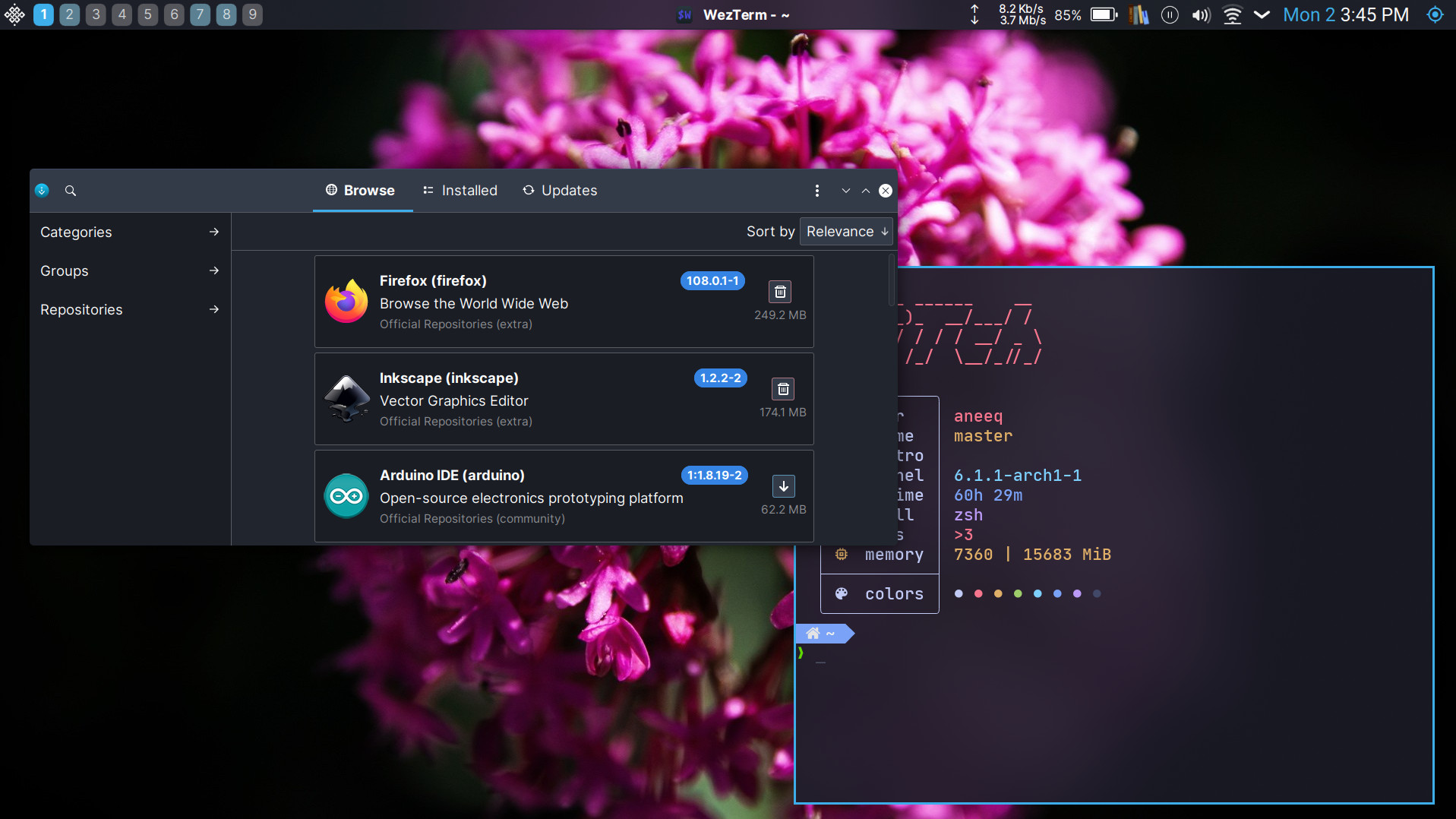Mute audio via the speaker tray icon
Viewport: 1456px width, 819px height.
[x=1200, y=14]
